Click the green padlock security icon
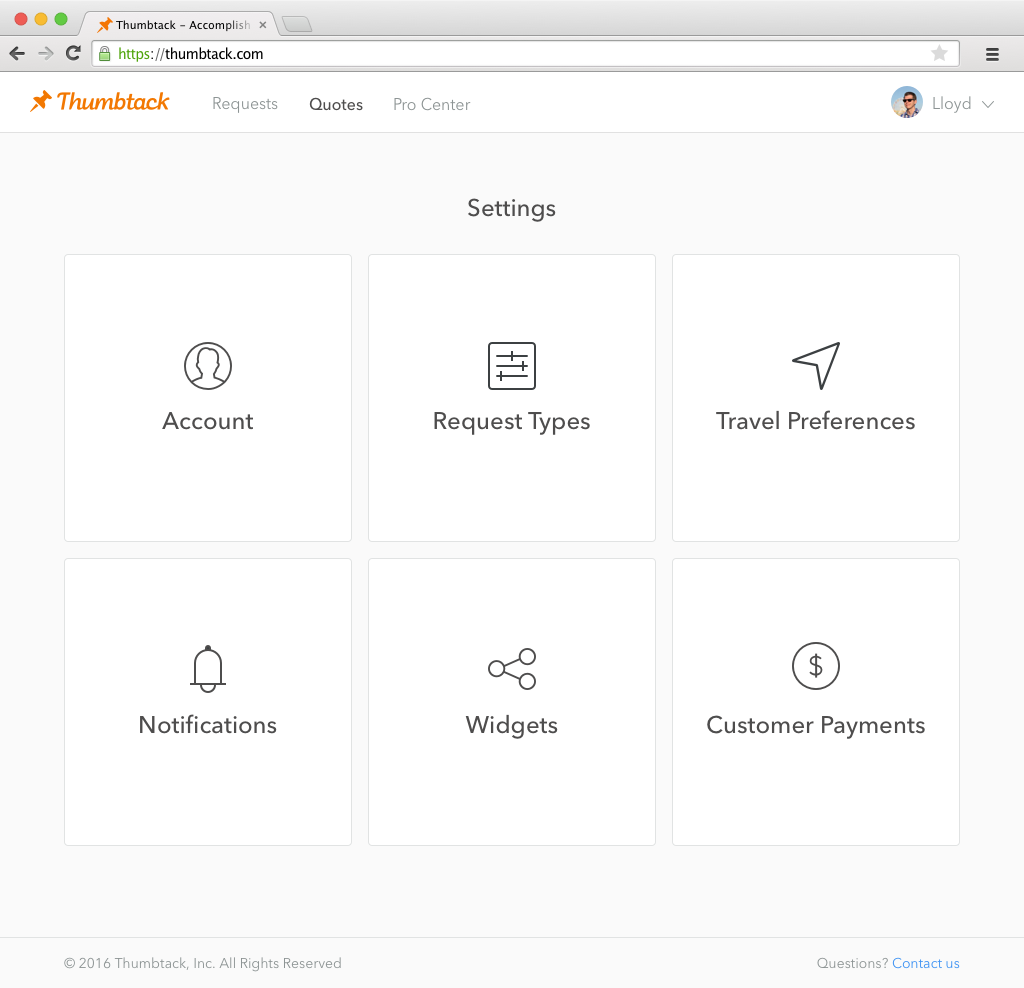Viewport: 1024px width, 988px height. (x=104, y=54)
